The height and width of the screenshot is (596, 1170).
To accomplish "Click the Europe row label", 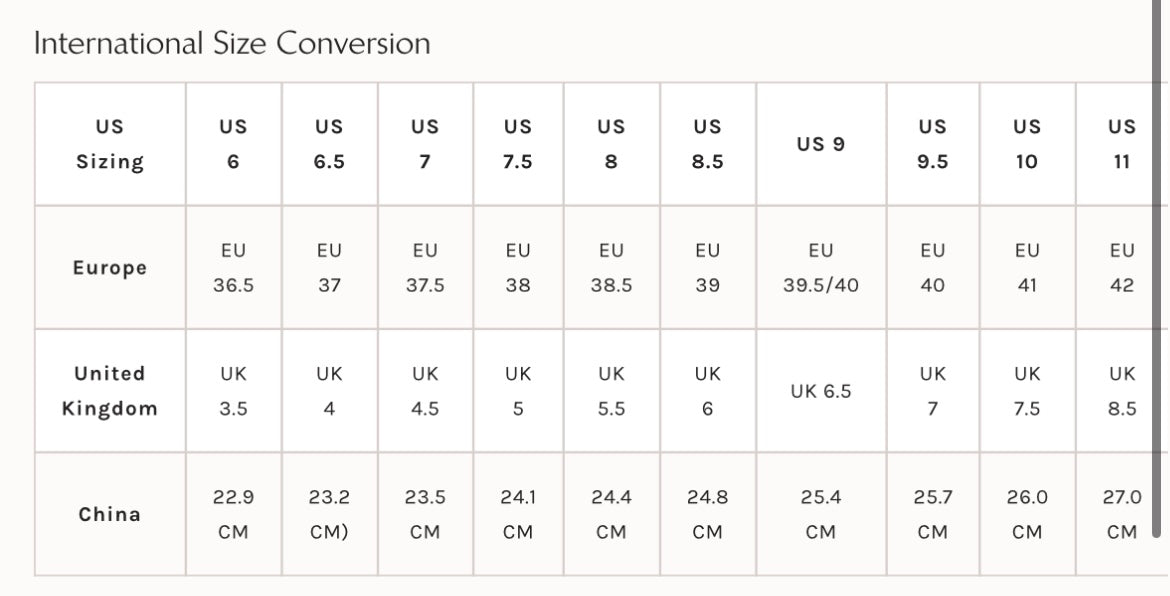I will [110, 268].
